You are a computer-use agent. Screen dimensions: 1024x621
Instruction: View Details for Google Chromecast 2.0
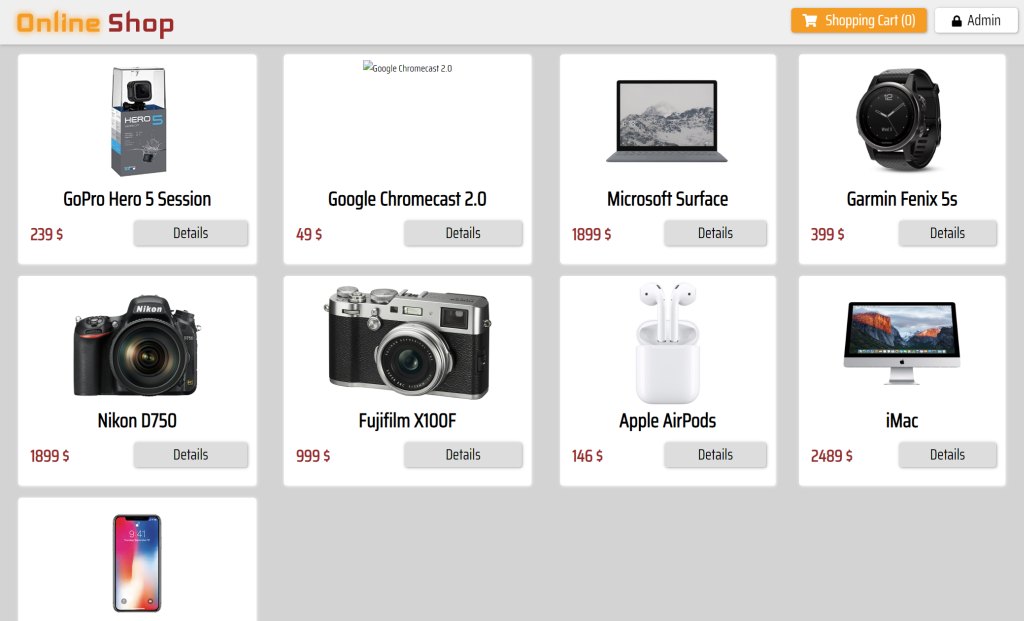[463, 233]
